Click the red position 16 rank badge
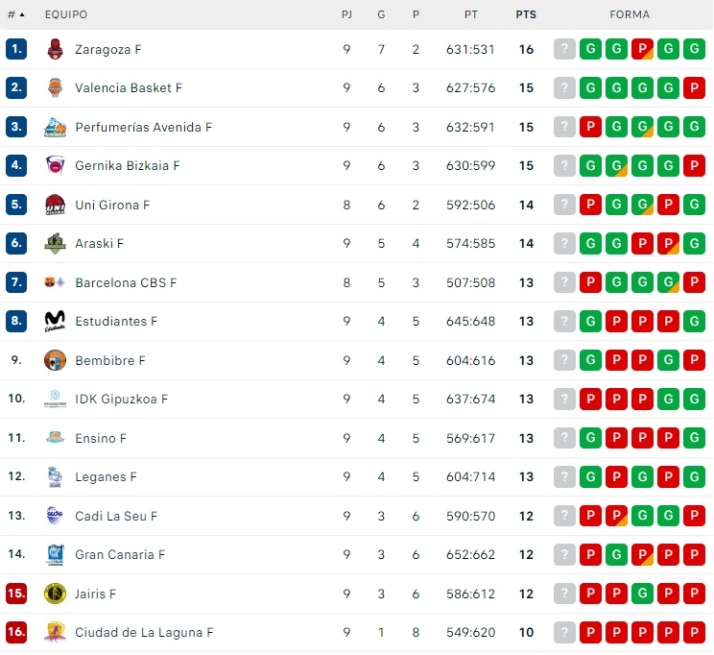Viewport: 714px width, 655px height. pyautogui.click(x=16, y=633)
